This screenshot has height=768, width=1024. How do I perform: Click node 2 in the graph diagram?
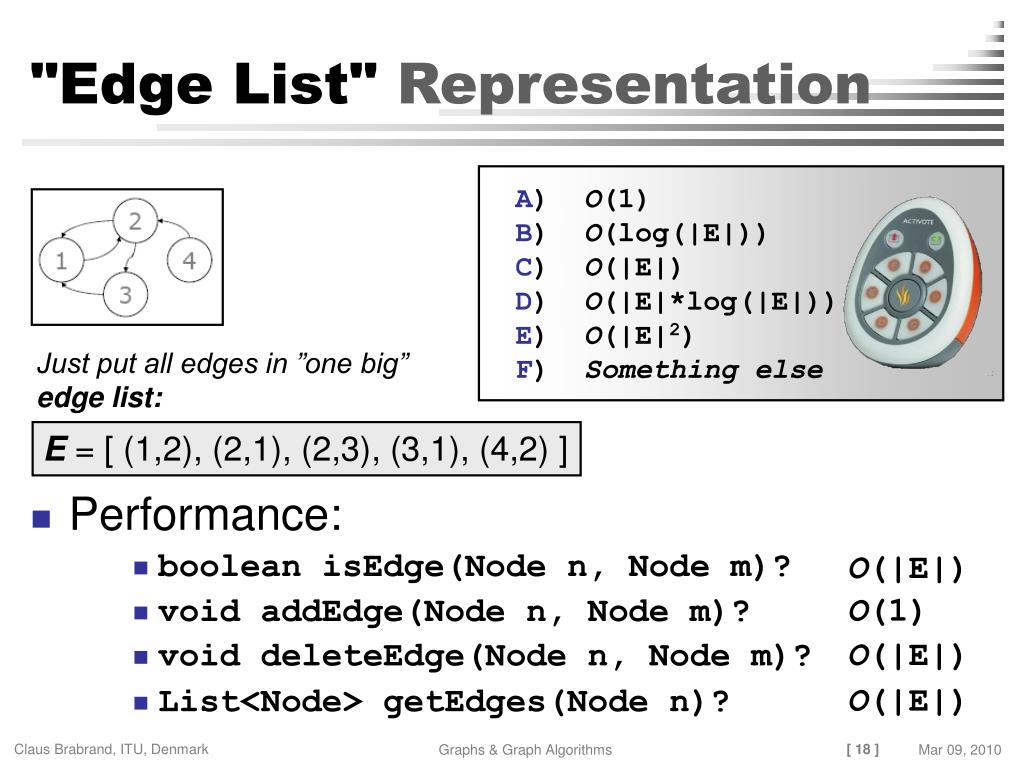pyautogui.click(x=135, y=221)
